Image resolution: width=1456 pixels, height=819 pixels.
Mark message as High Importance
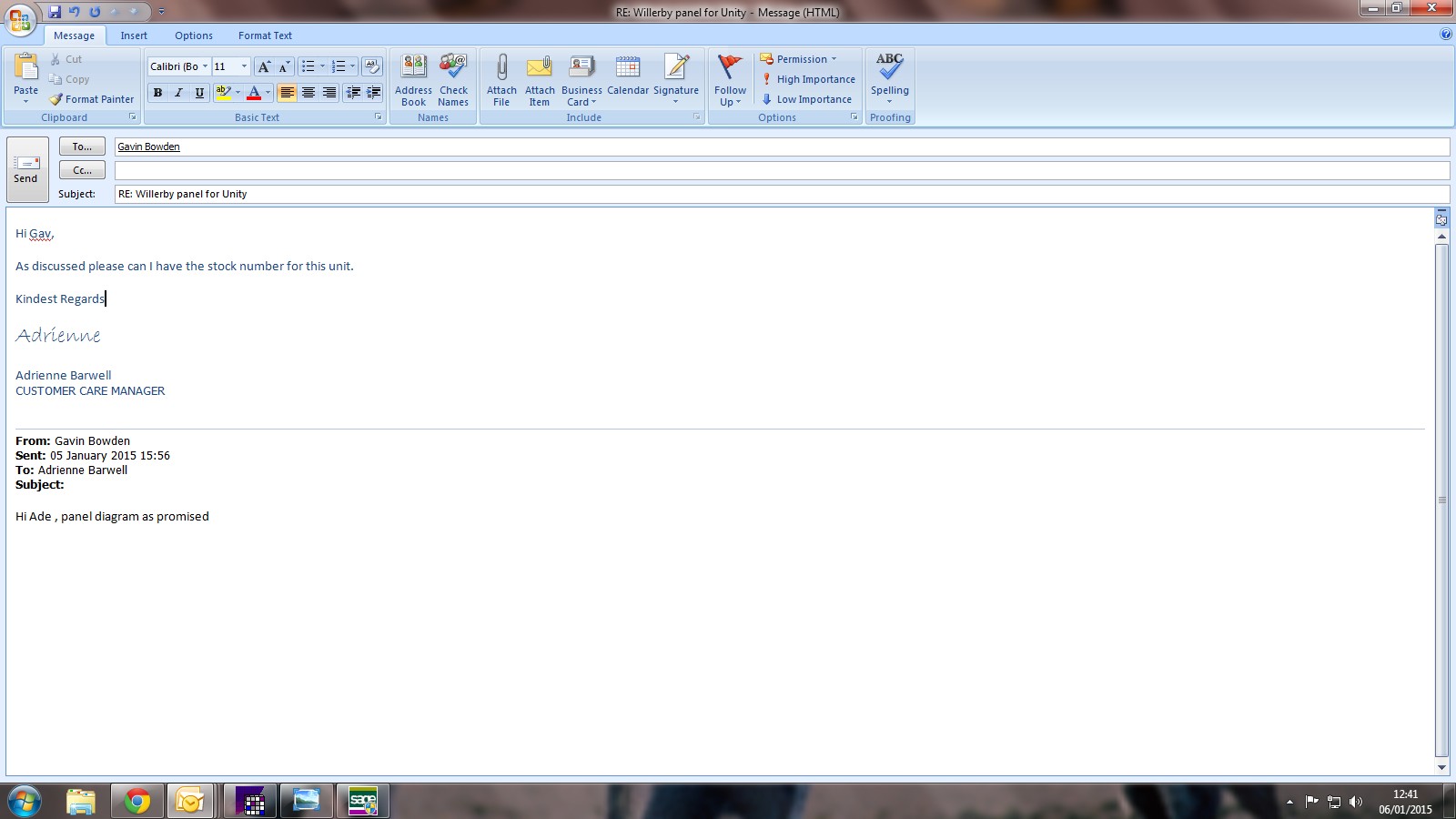pos(808,79)
